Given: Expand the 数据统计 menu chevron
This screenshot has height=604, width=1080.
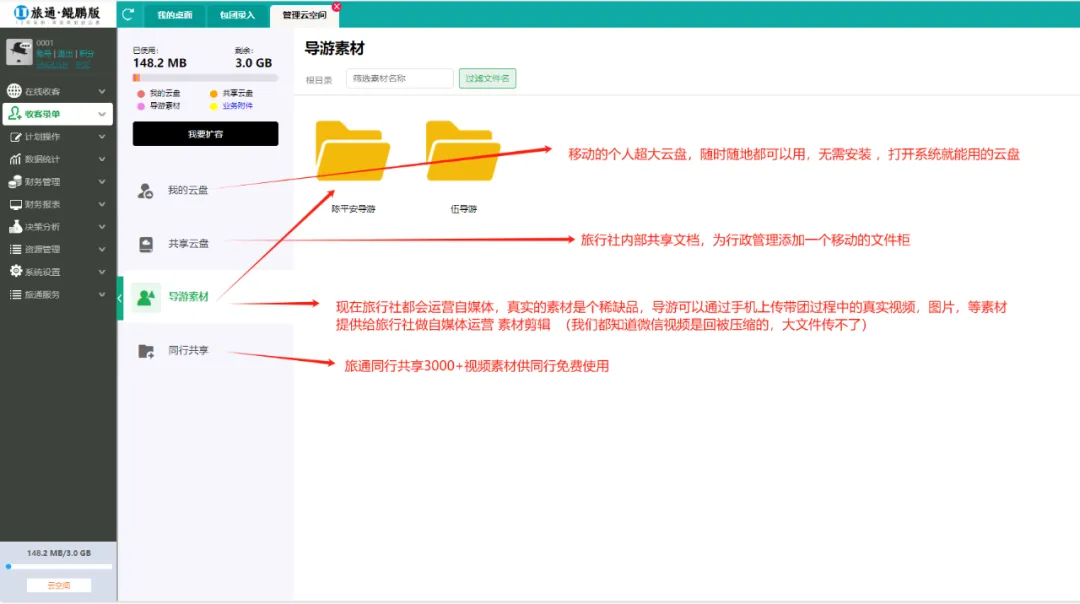Looking at the screenshot, I should 102,159.
